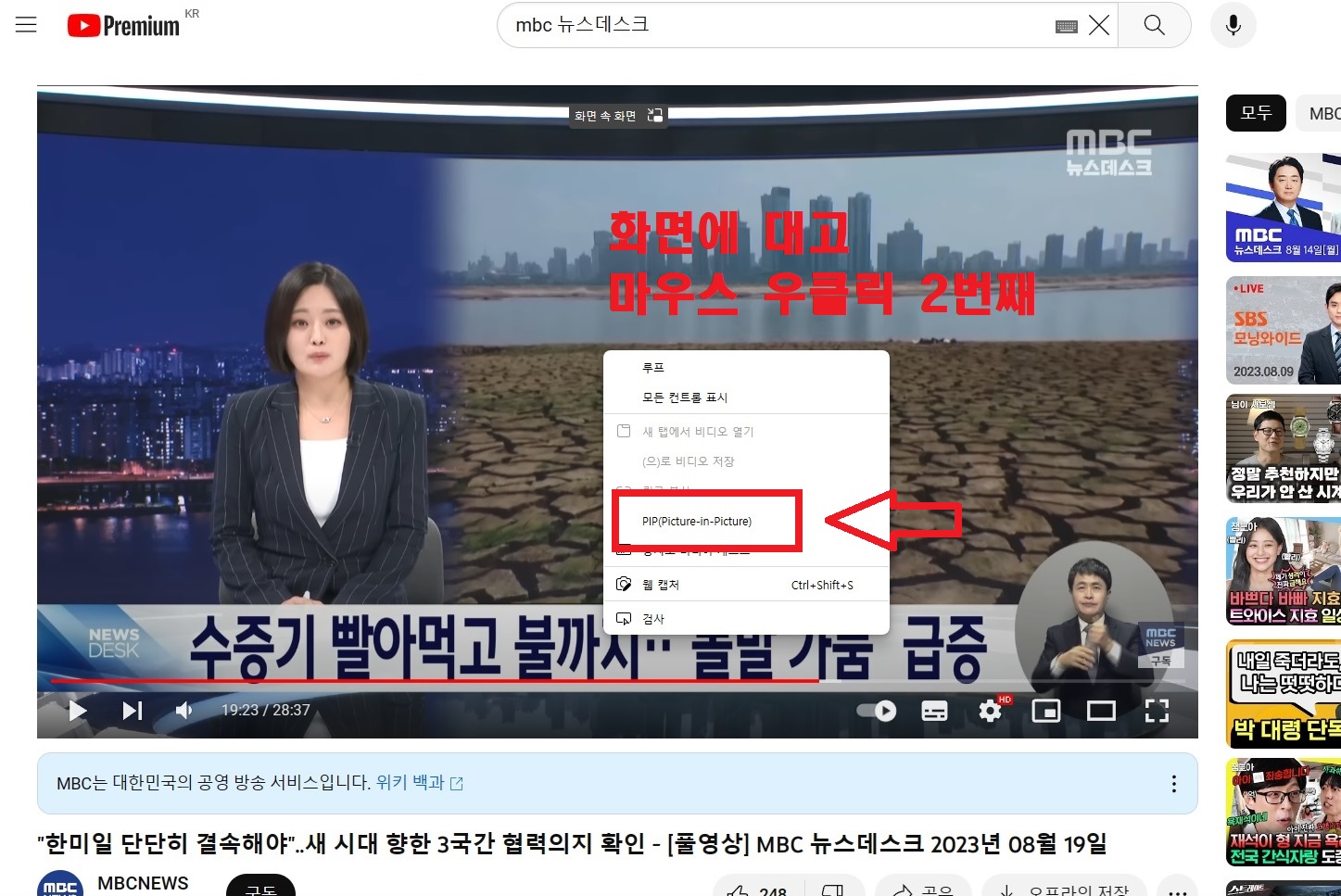Seek on the red video progress bar

tap(617, 681)
